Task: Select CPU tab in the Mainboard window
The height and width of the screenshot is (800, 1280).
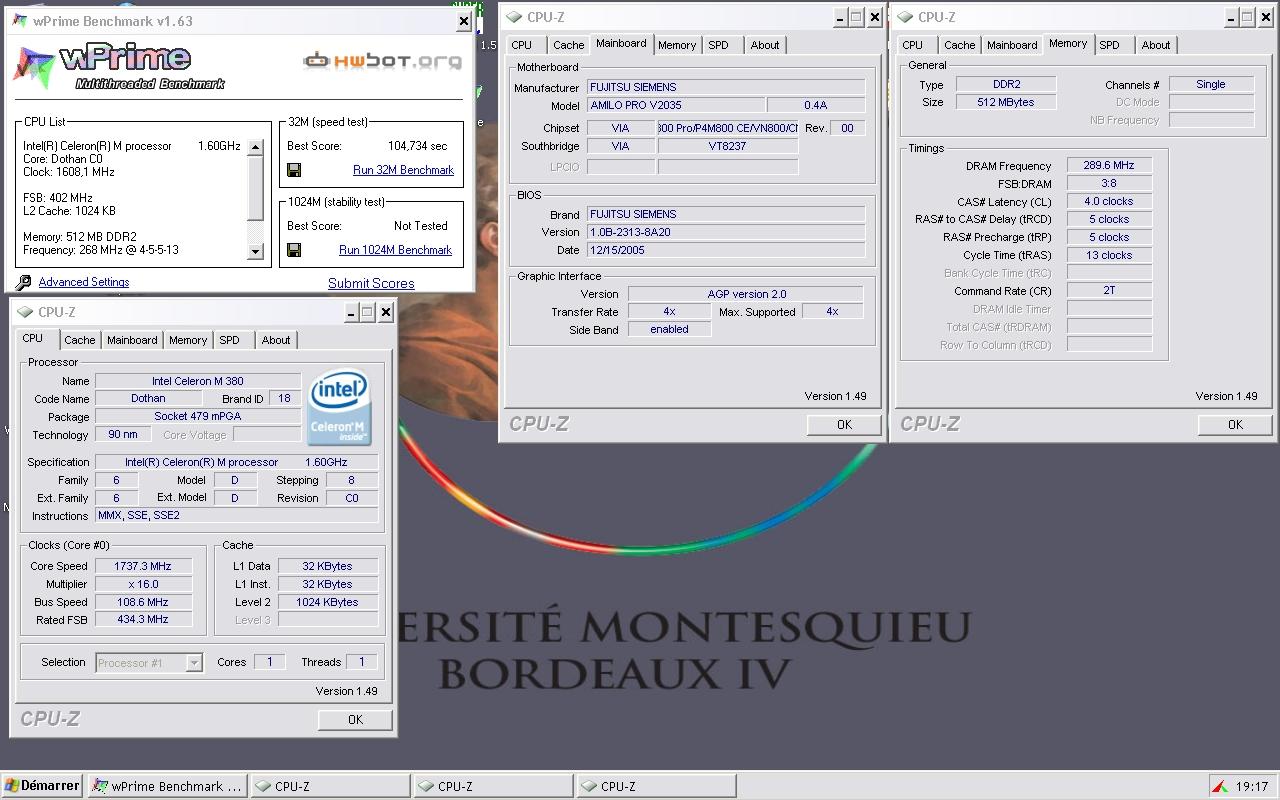Action: (x=522, y=45)
